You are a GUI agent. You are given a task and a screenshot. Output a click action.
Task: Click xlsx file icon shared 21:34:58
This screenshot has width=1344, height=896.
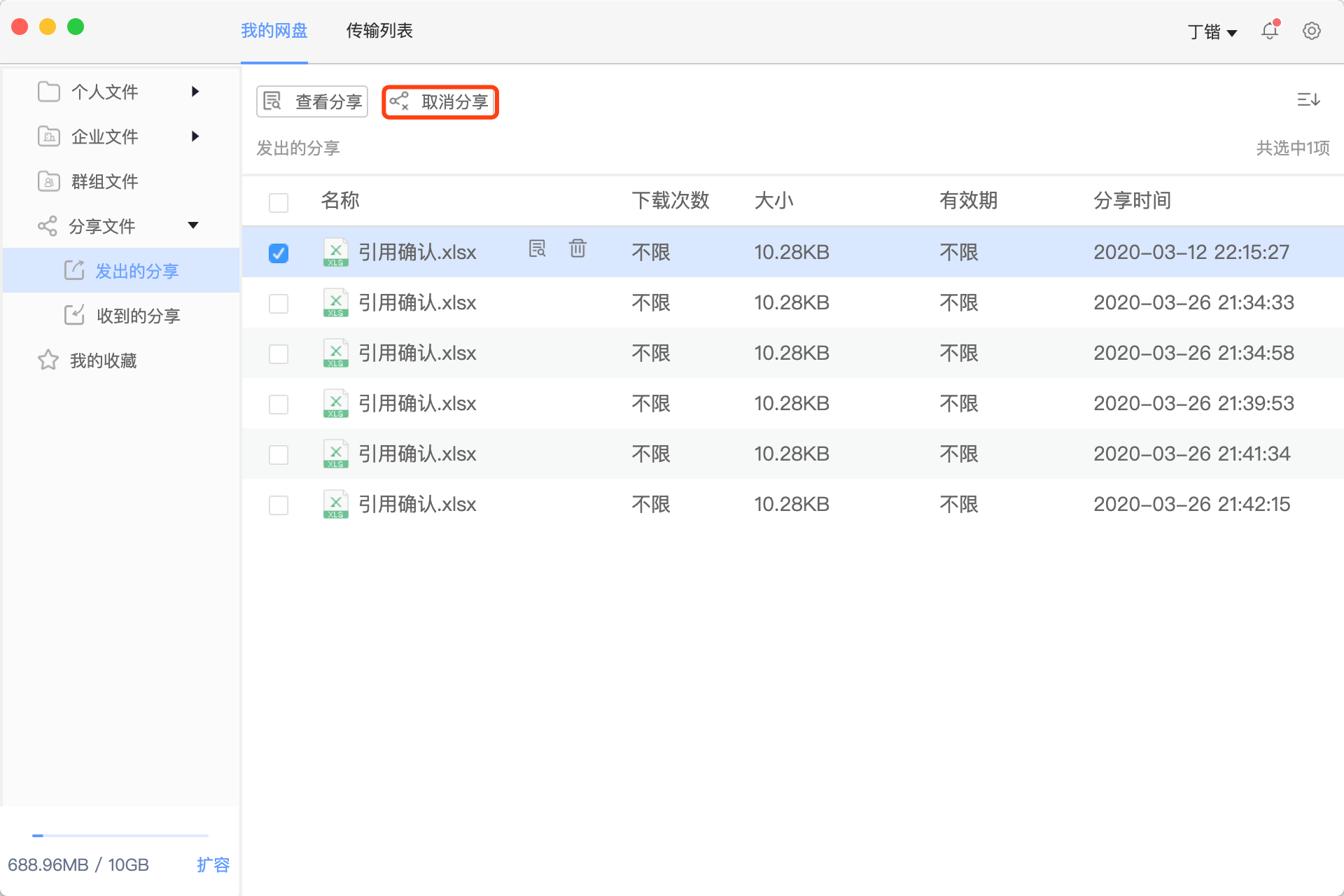[335, 353]
